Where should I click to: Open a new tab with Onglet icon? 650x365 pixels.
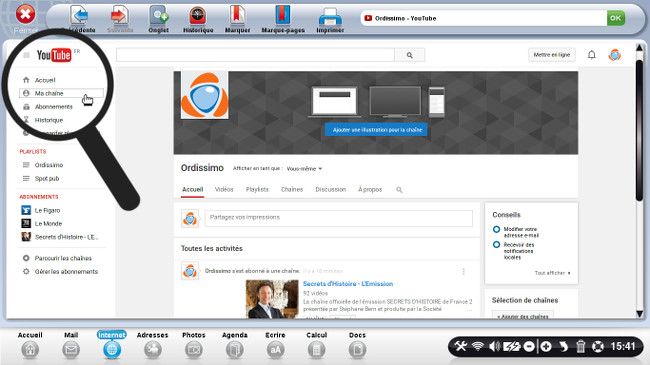pos(158,15)
